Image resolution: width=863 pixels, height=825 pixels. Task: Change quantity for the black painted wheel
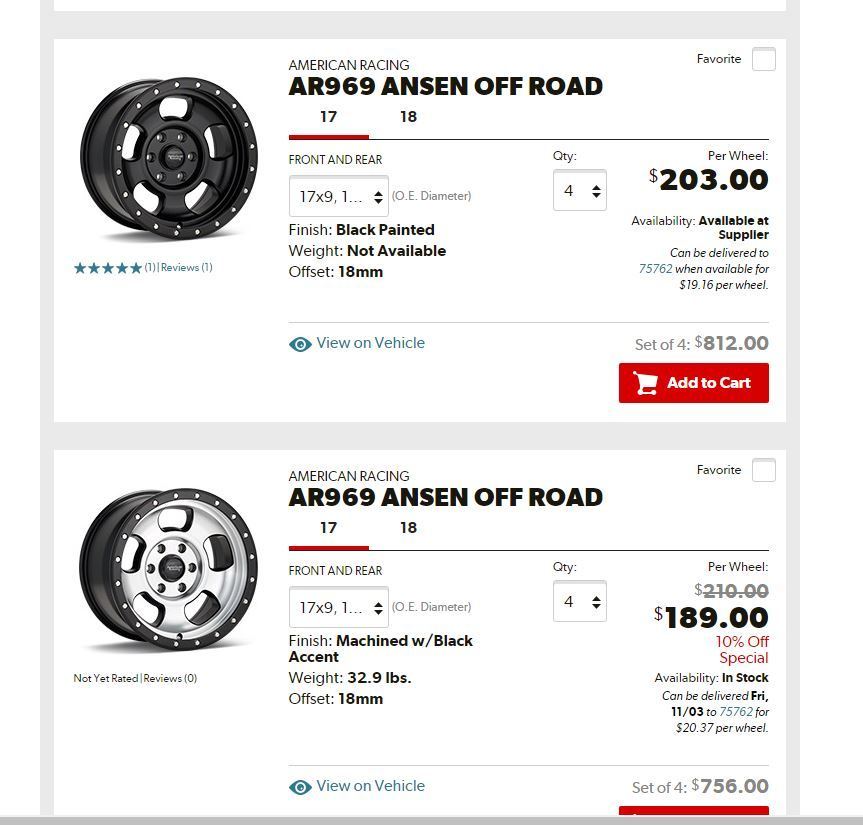(580, 190)
